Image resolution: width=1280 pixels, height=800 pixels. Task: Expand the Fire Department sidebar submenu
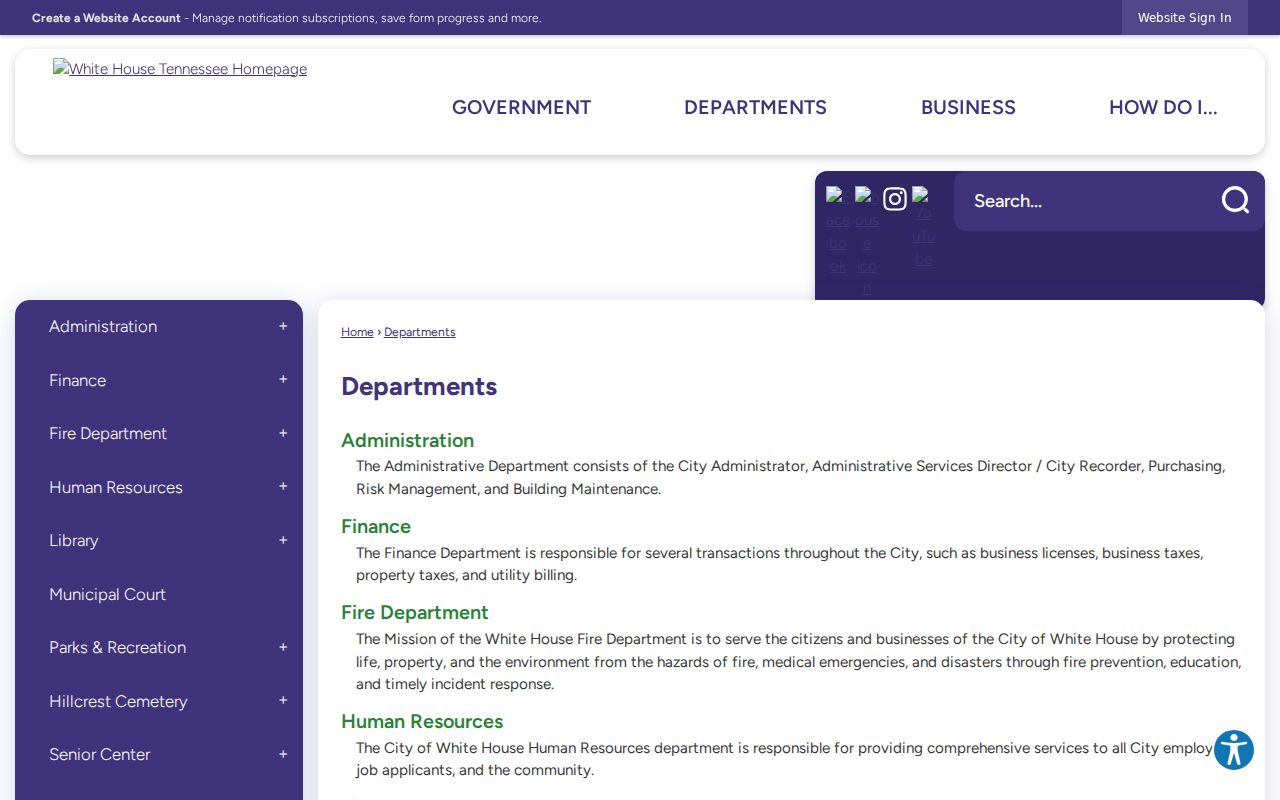(x=283, y=433)
